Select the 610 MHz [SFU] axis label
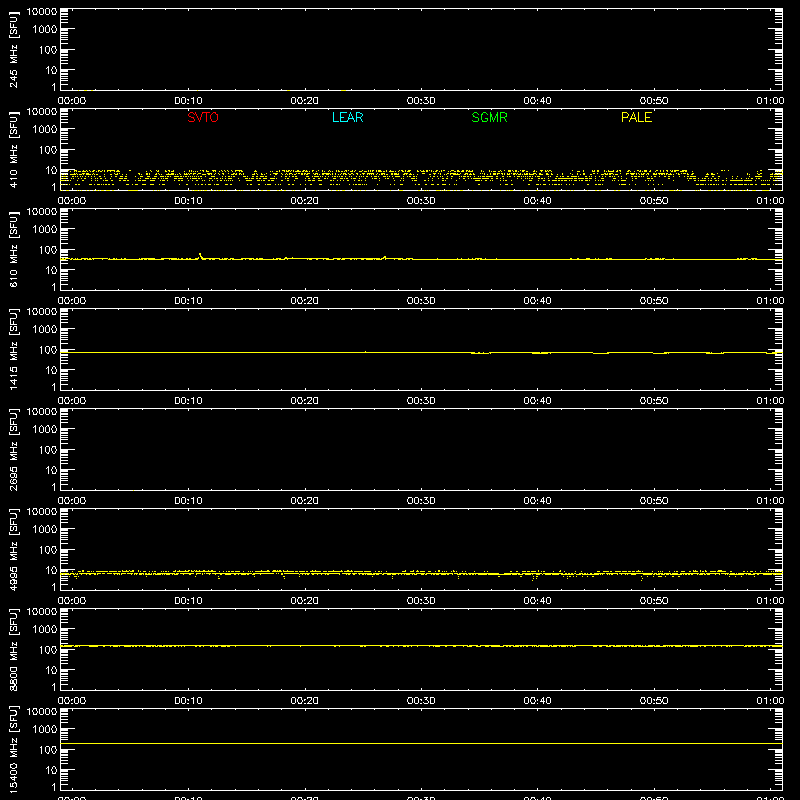The image size is (800, 800). tap(13, 249)
